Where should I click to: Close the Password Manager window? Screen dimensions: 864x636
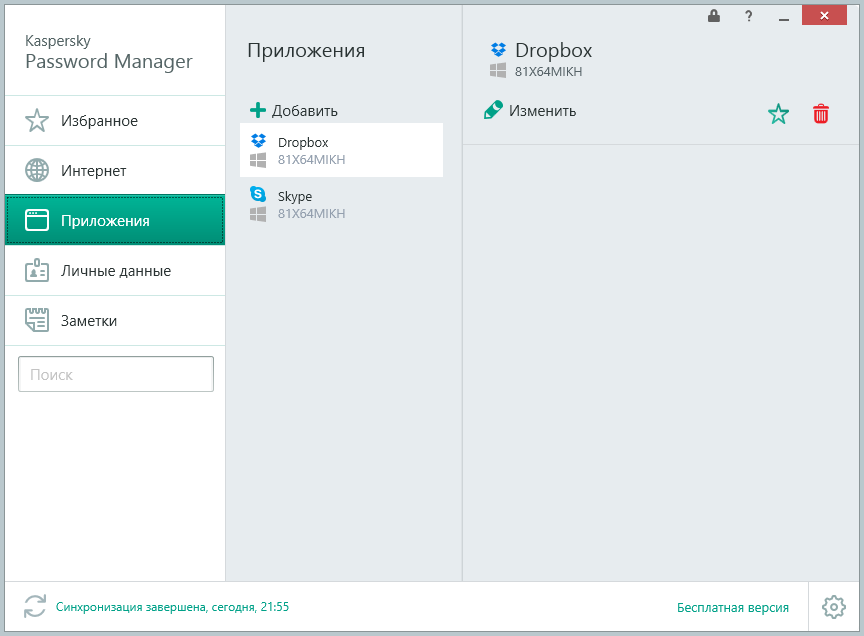[824, 15]
